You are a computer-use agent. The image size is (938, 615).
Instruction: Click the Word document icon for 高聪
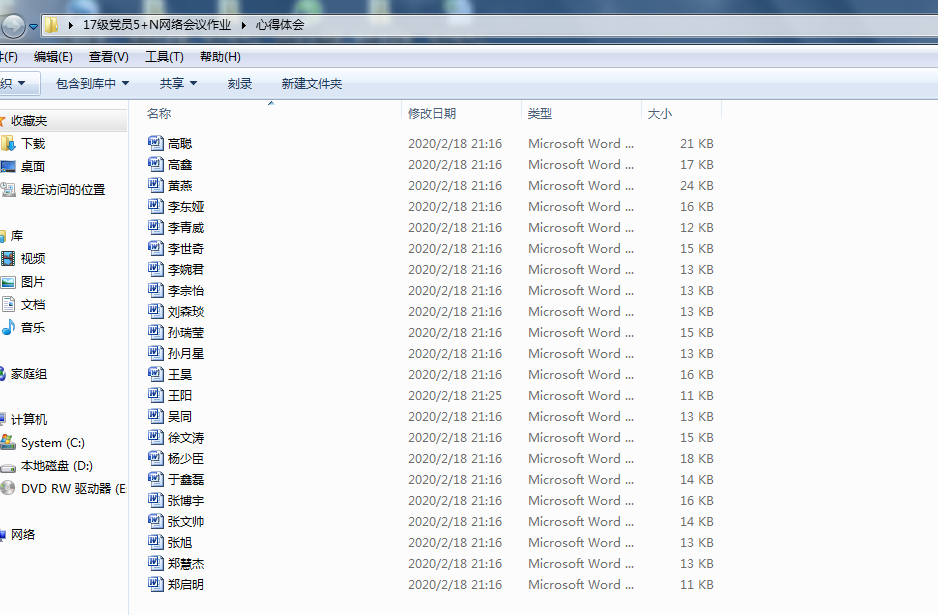155,143
